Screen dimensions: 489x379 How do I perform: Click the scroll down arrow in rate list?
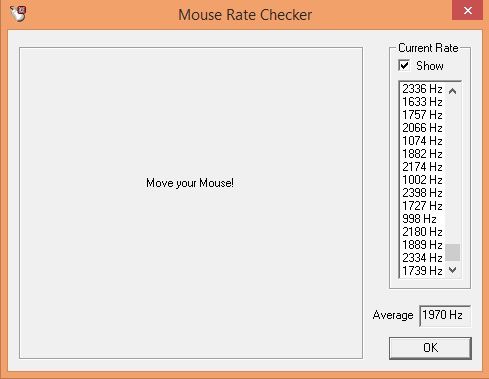pos(452,270)
